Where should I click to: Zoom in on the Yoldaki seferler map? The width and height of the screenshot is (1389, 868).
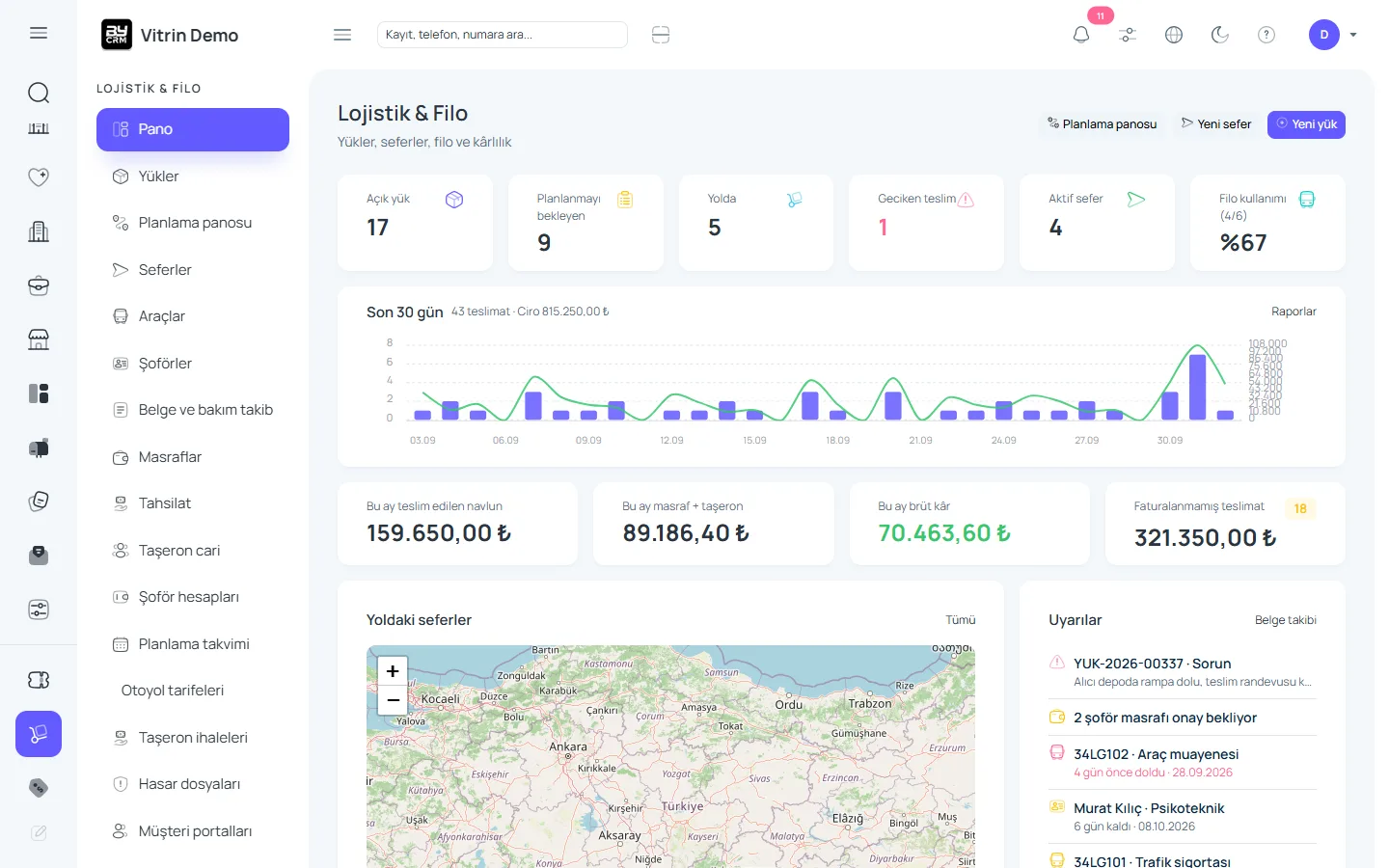click(x=393, y=670)
